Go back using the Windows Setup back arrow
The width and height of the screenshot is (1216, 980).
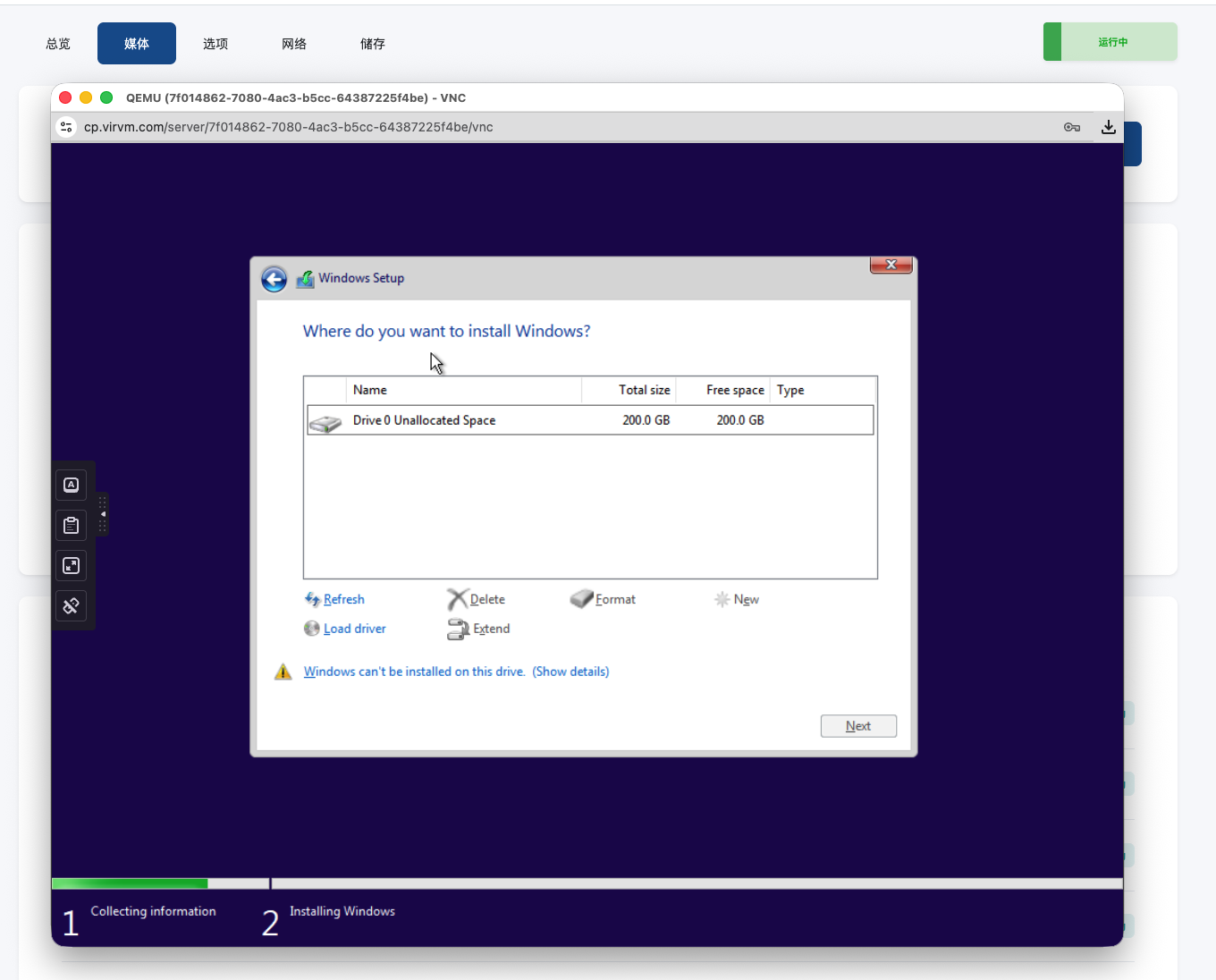pos(274,279)
